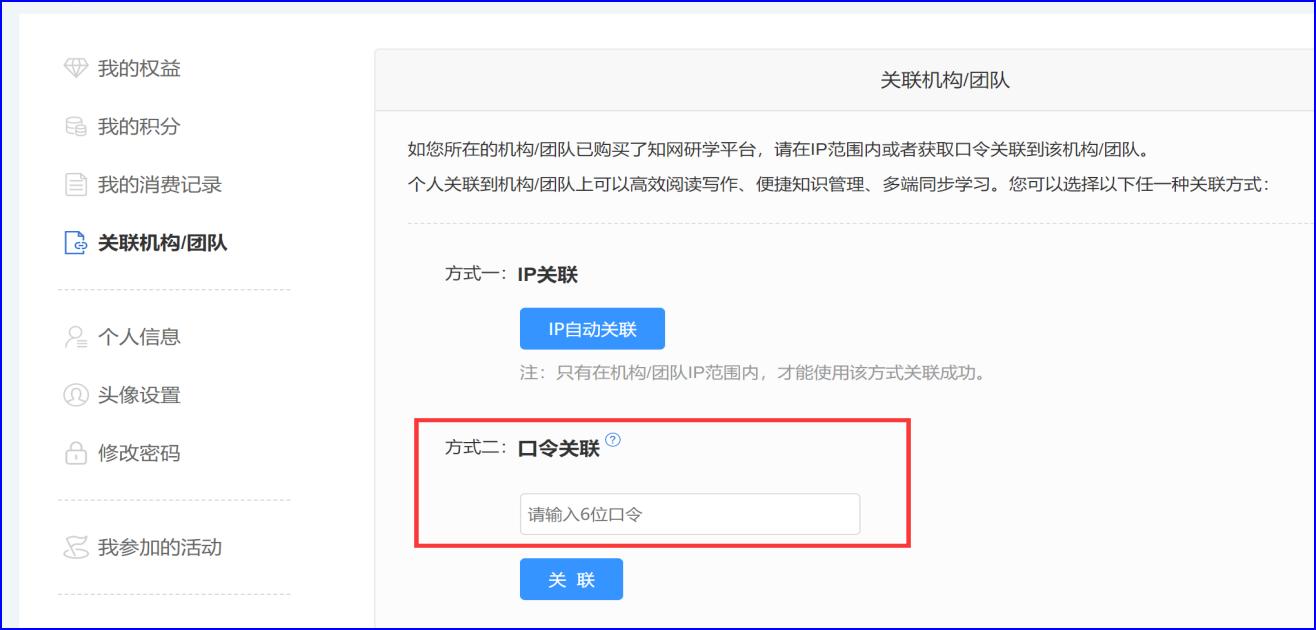This screenshot has width=1316, height=630.
Task: Open the 个人信息 settings page
Action: click(x=139, y=337)
